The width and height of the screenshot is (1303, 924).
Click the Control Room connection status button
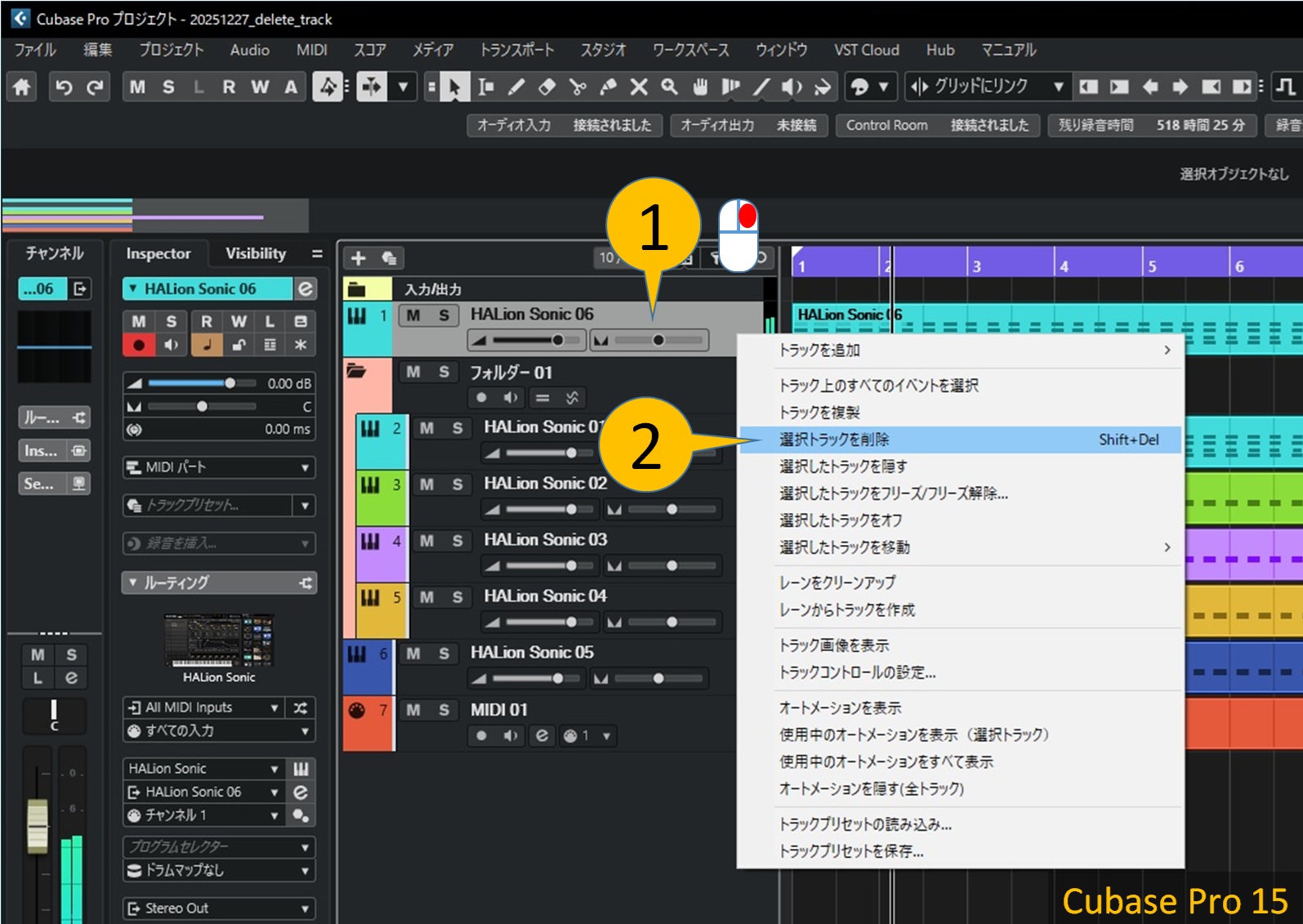pyautogui.click(x=937, y=126)
